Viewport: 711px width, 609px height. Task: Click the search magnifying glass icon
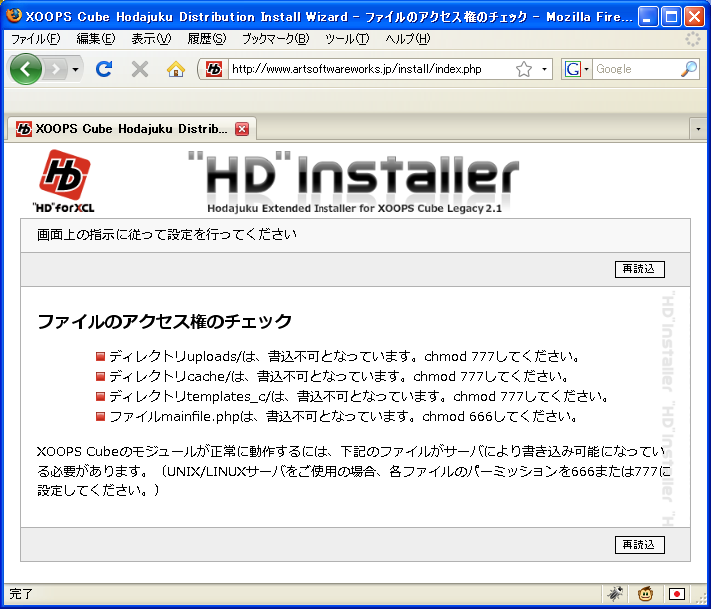click(x=689, y=69)
